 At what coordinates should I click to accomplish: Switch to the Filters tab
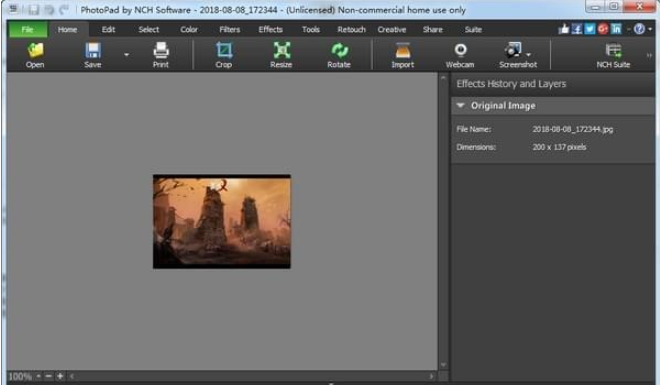[x=229, y=29]
